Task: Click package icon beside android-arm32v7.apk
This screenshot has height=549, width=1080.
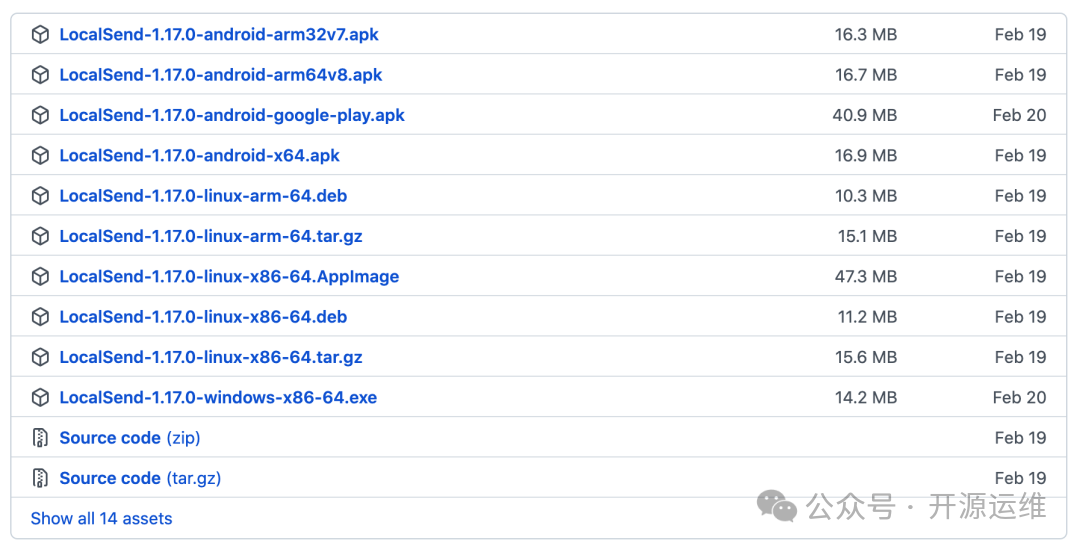Action: [x=41, y=34]
